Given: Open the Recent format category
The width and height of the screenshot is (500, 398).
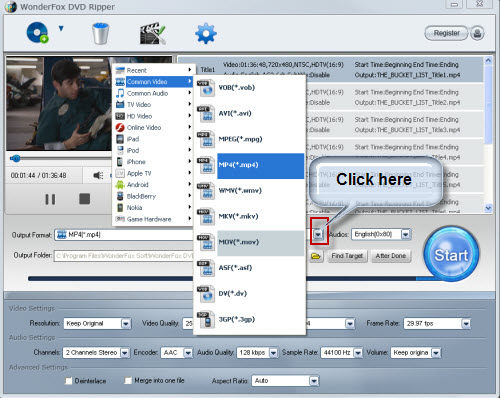Looking at the screenshot, I should [x=153, y=70].
